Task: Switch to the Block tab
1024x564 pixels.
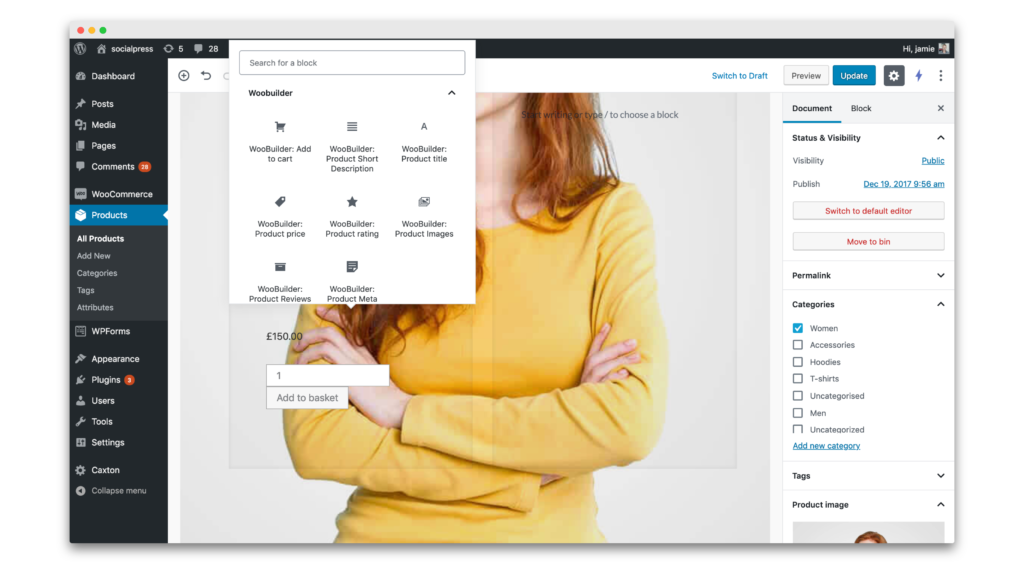Action: pyautogui.click(x=861, y=108)
